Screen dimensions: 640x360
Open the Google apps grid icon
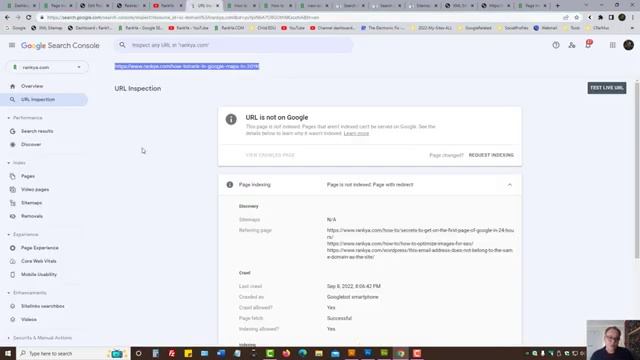(612, 45)
